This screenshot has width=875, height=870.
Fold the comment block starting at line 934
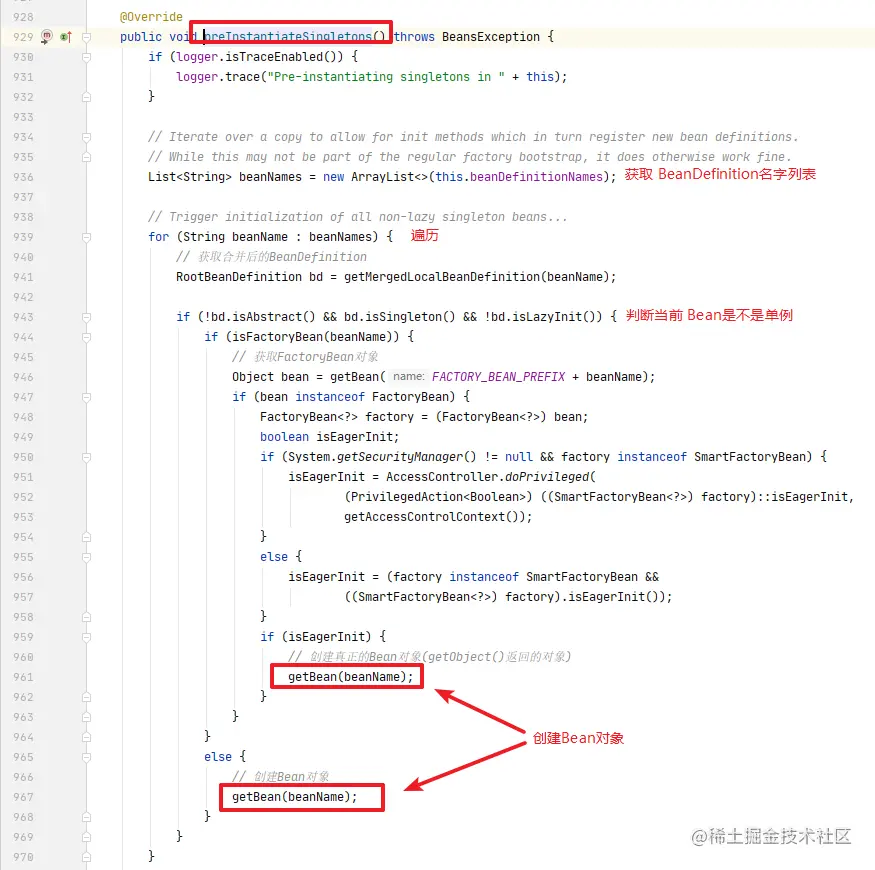tap(86, 137)
